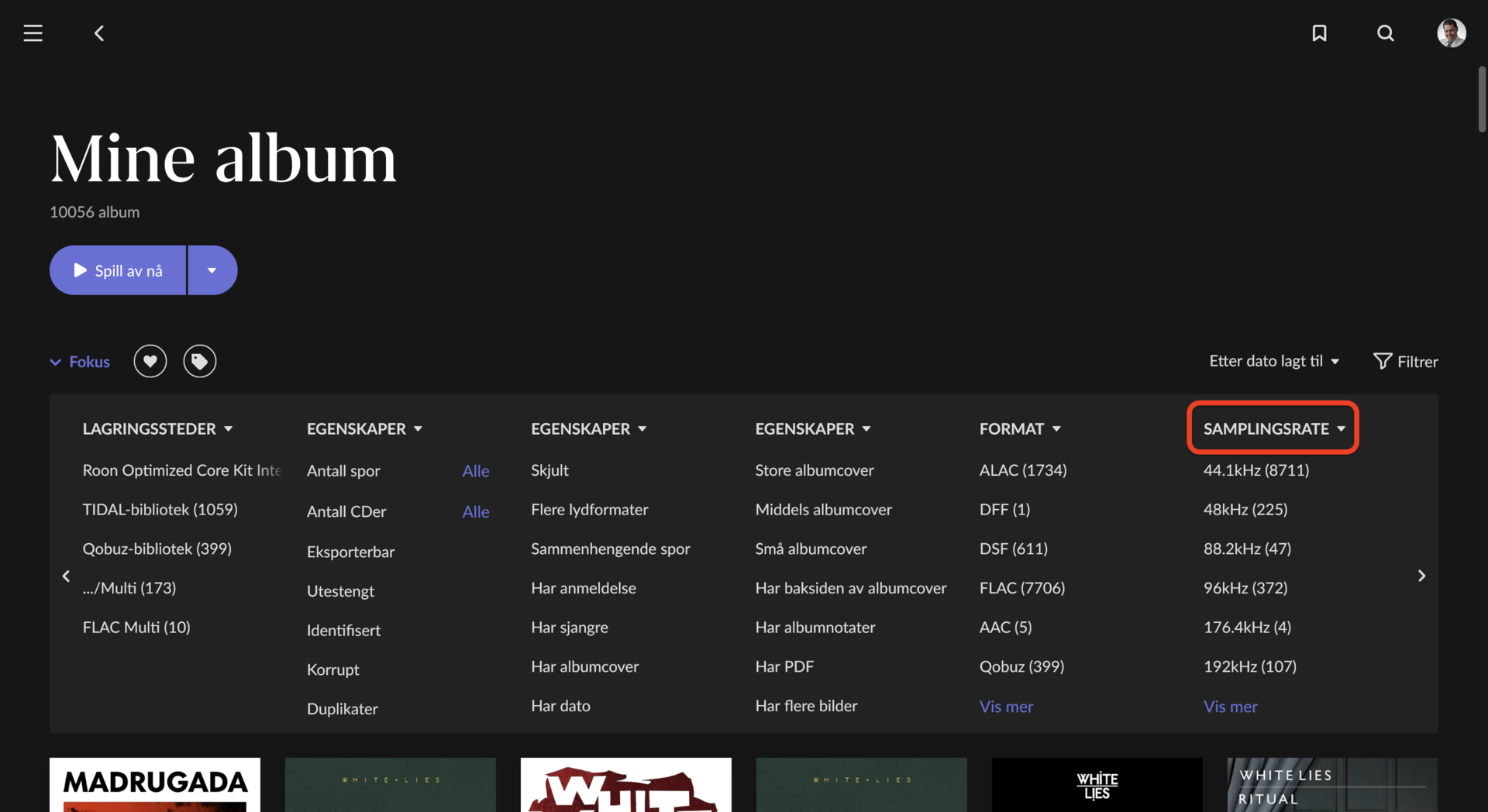This screenshot has width=1488, height=812.
Task: Open Etter dato lagt til sort dropdown
Action: coord(1274,361)
